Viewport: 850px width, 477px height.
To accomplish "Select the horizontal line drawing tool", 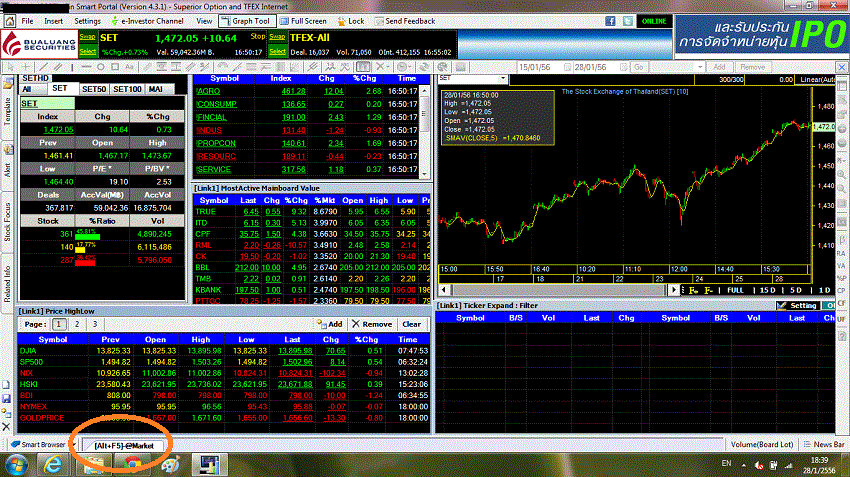I will 86,67.
